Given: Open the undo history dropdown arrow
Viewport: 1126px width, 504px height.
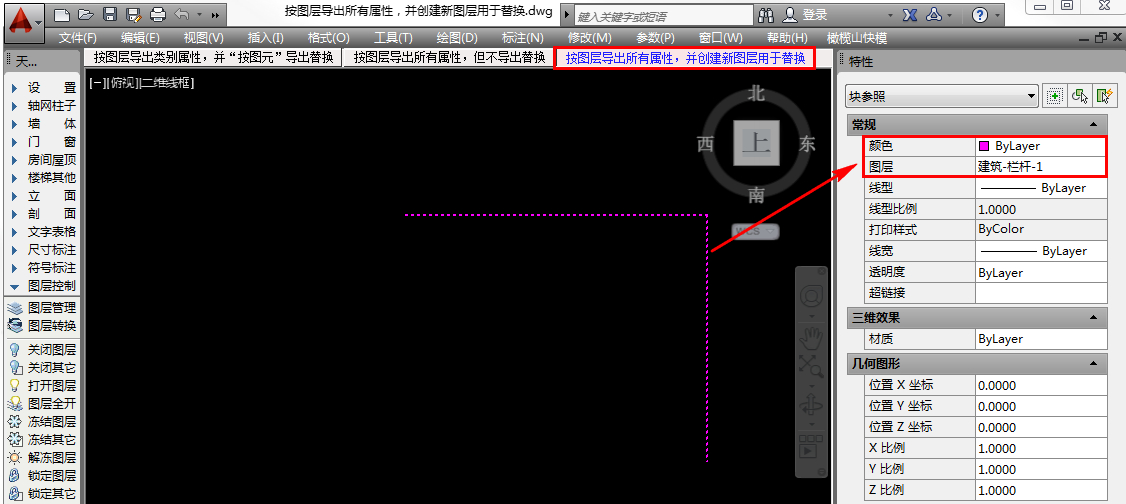Looking at the screenshot, I should pos(199,14).
